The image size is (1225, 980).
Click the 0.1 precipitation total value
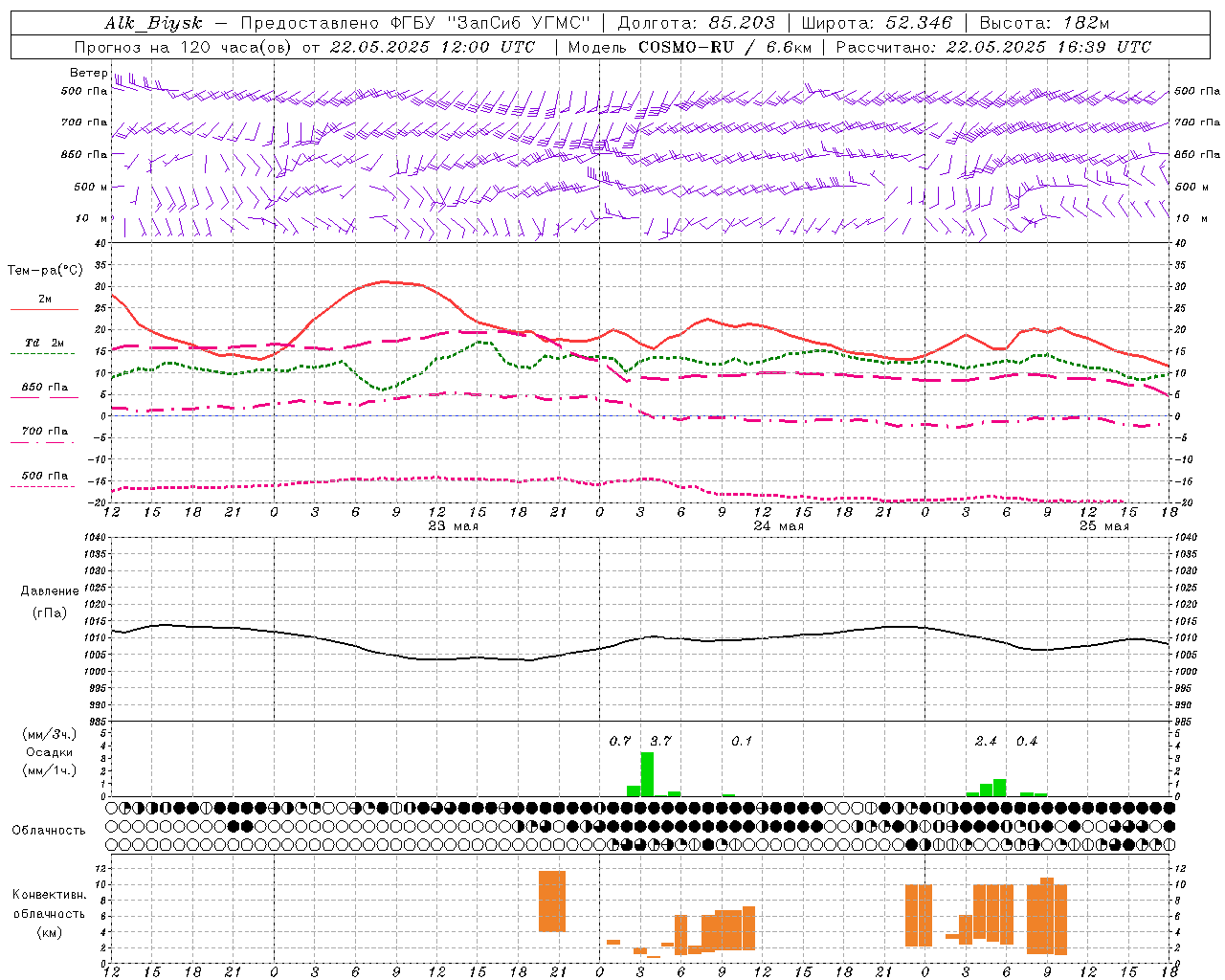[x=742, y=741]
